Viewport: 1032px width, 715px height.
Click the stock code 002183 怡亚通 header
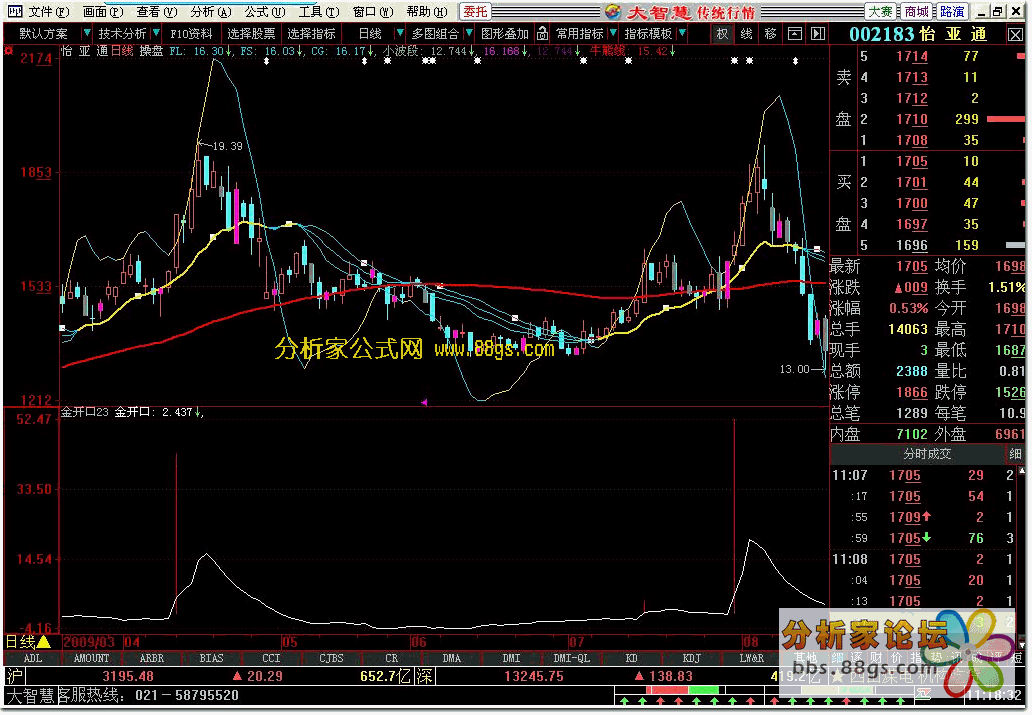(x=917, y=34)
